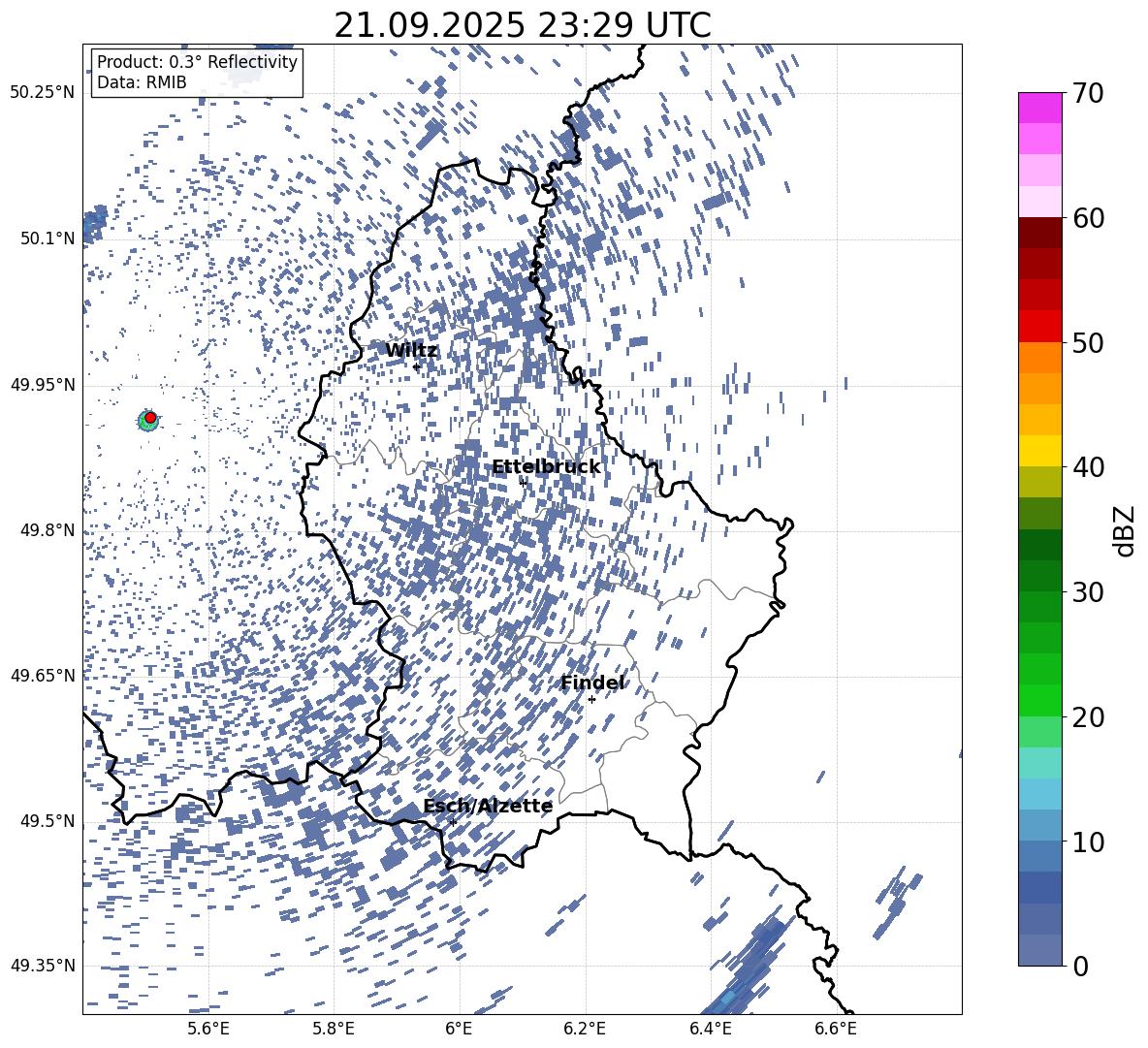
Task: Click the 49.35°N latitude label
Action: [44, 966]
